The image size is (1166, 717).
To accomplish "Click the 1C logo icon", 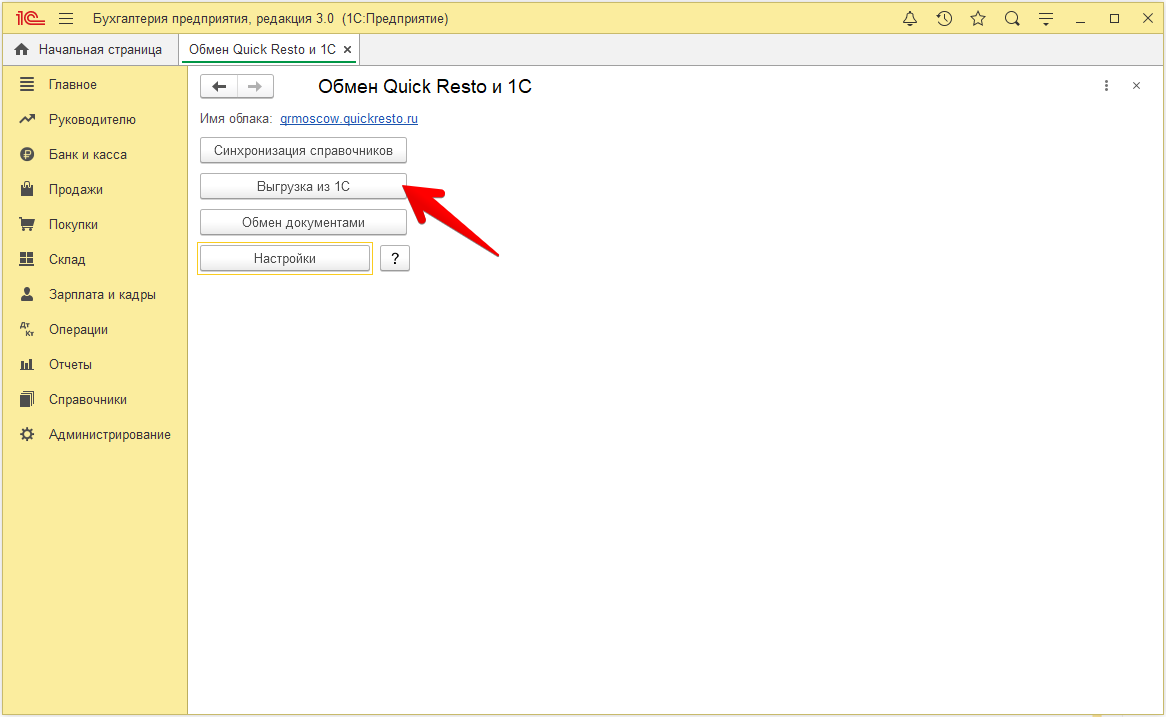I will pos(30,19).
